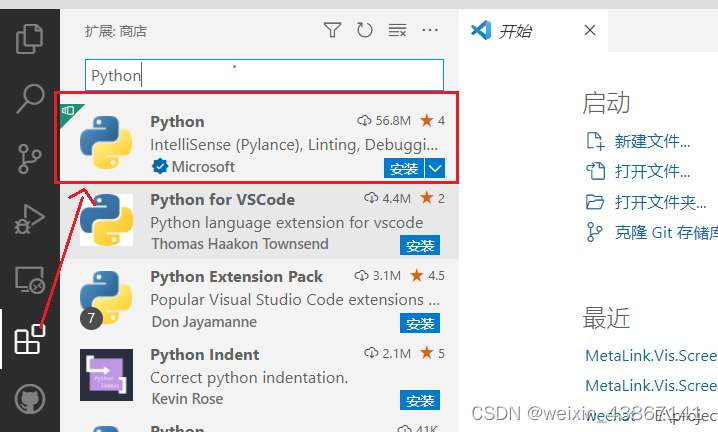Image resolution: width=718 pixels, height=432 pixels.
Task: Select the Python Indent title
Action: pos(205,355)
